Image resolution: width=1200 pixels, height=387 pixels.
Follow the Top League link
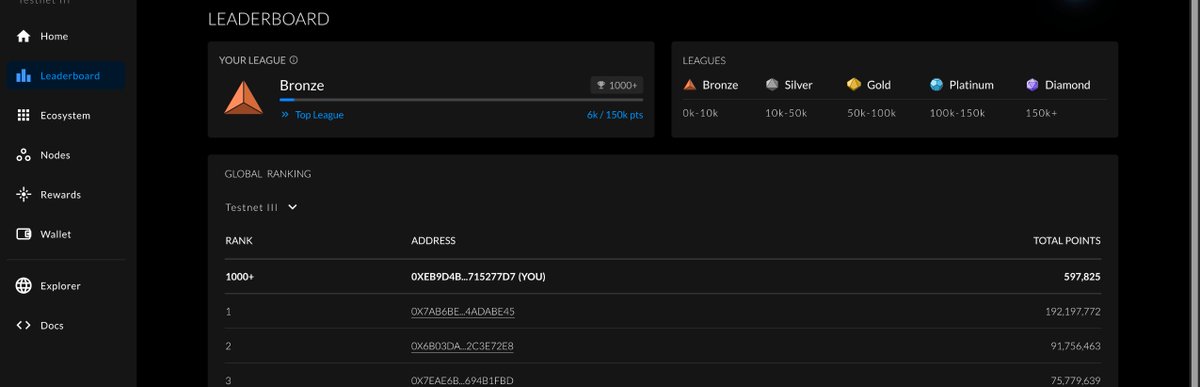click(x=319, y=115)
